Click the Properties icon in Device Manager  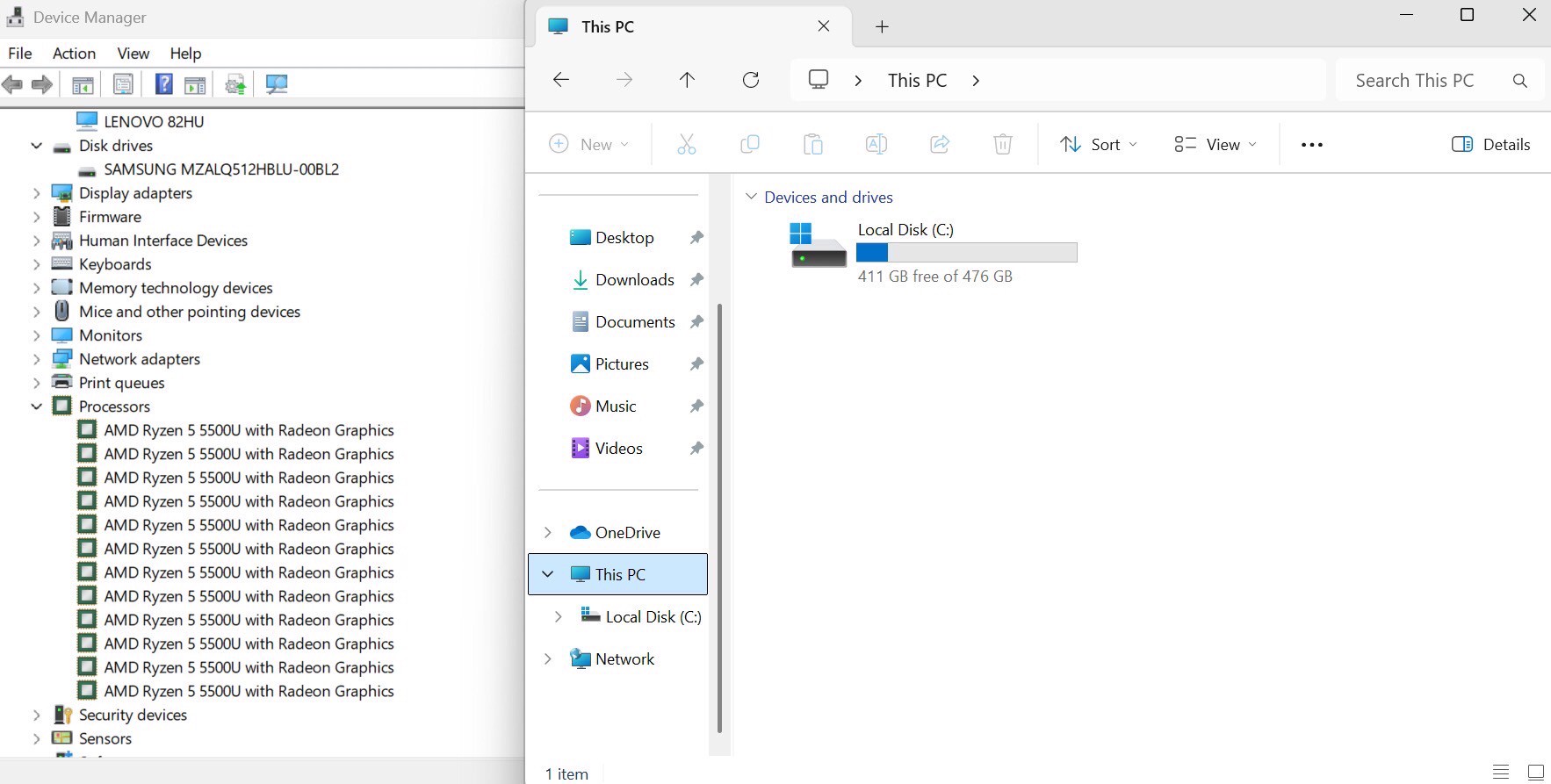click(x=123, y=84)
